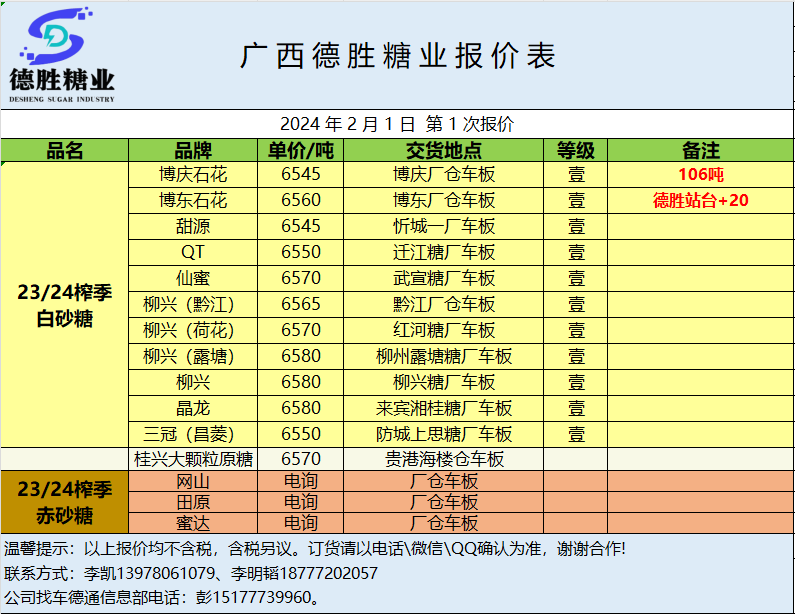Click the 2024年2月1日 quotation date row
795x614 pixels.
(397, 124)
